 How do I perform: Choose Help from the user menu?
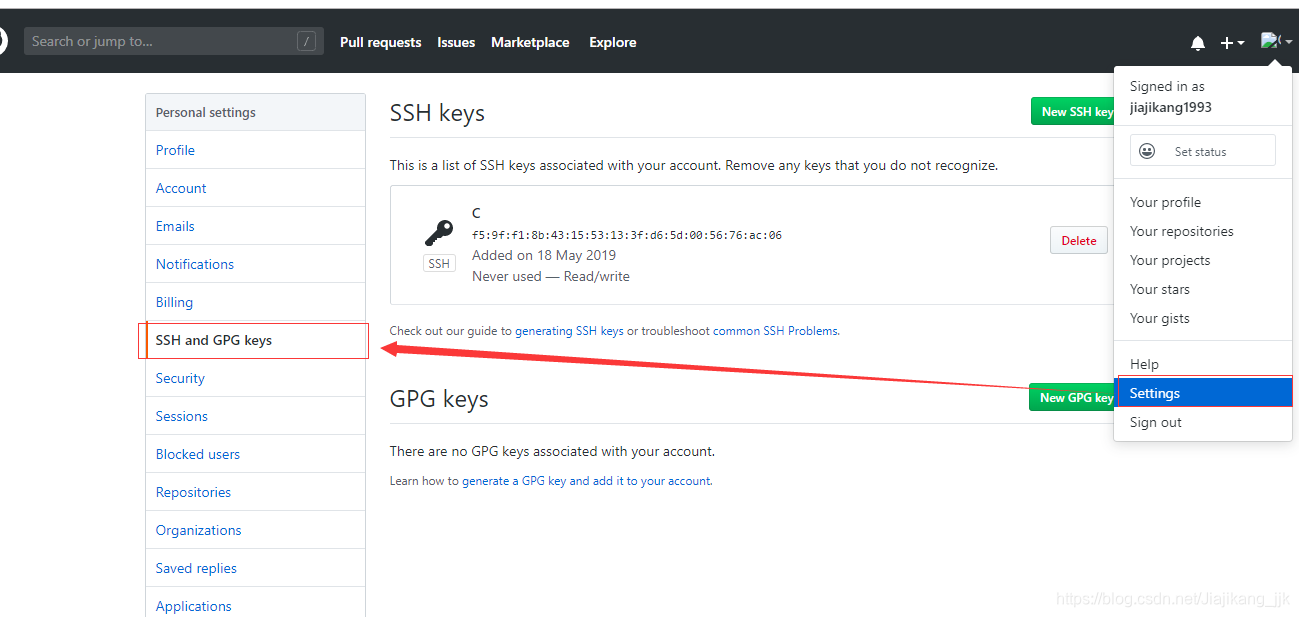1203,364
